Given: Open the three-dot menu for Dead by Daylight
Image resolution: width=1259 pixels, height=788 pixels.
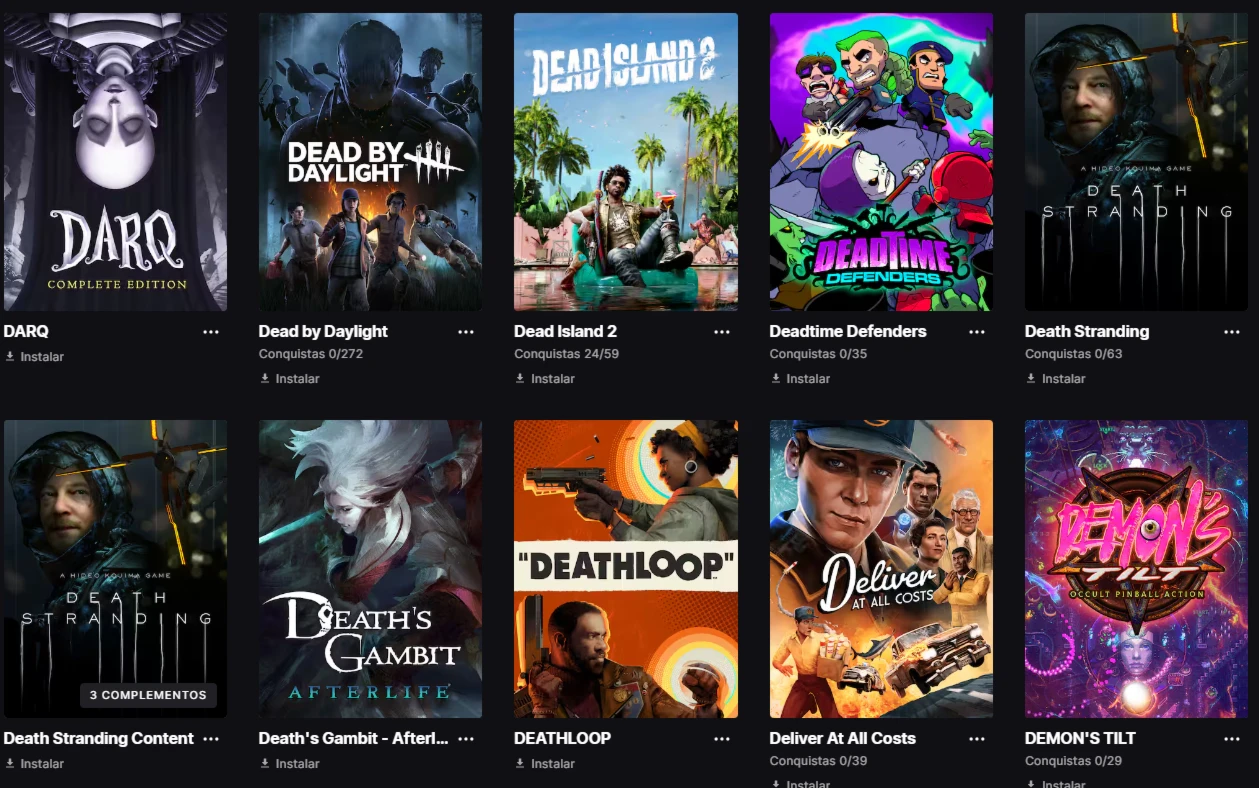Looking at the screenshot, I should (466, 332).
